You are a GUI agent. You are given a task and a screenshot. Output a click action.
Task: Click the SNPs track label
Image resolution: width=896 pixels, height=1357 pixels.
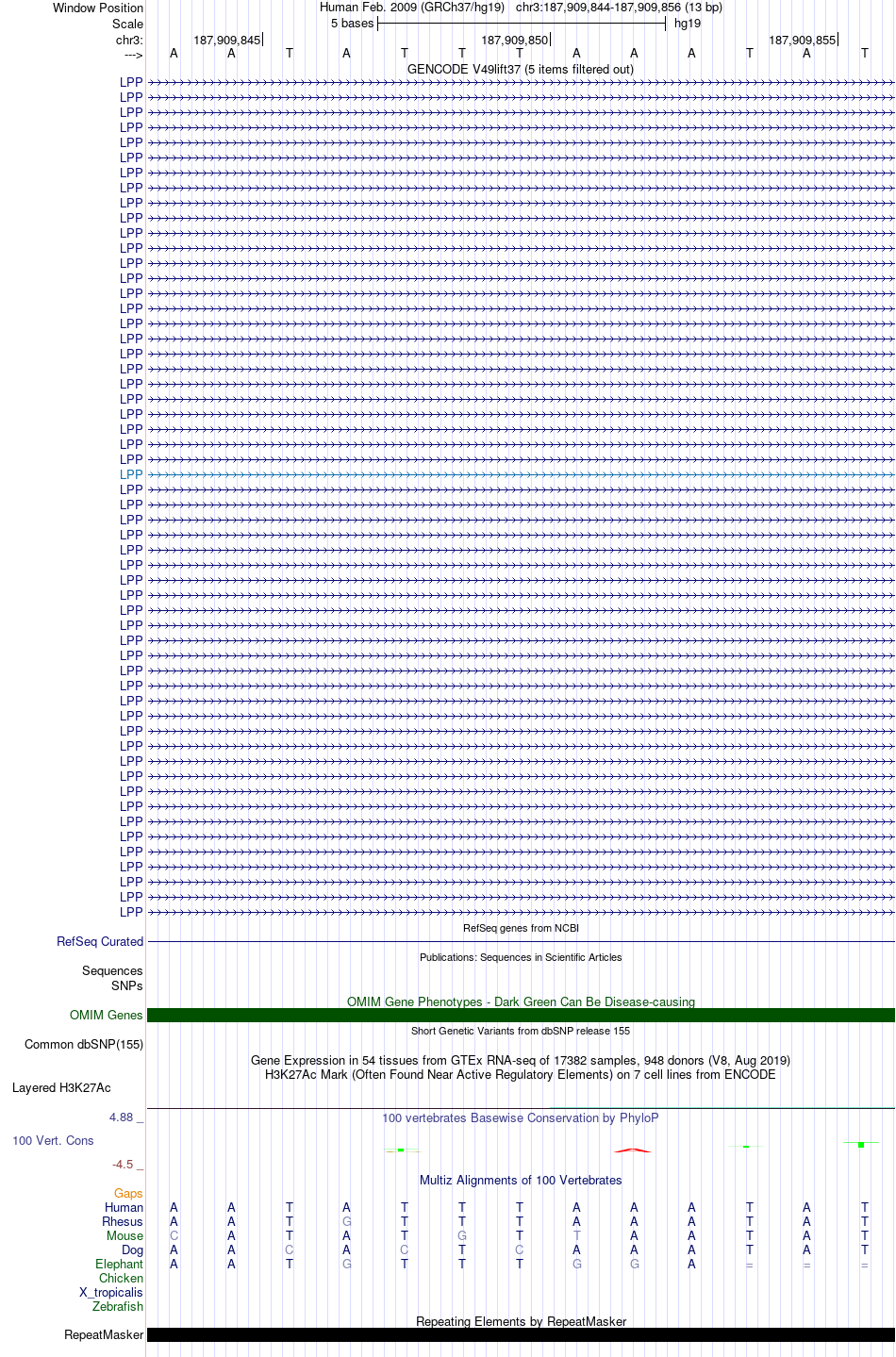coord(127,985)
